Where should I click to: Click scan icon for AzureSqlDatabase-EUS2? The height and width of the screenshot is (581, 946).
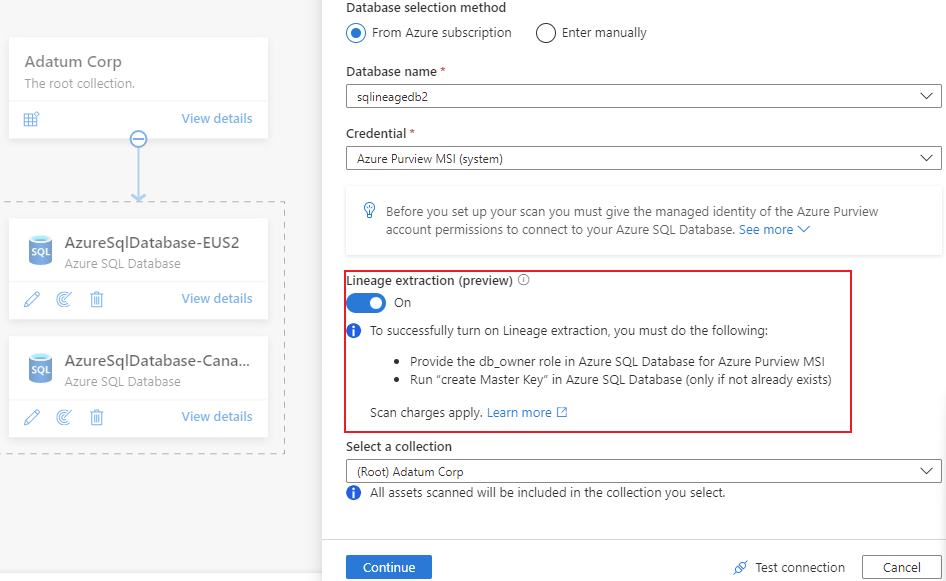64,299
